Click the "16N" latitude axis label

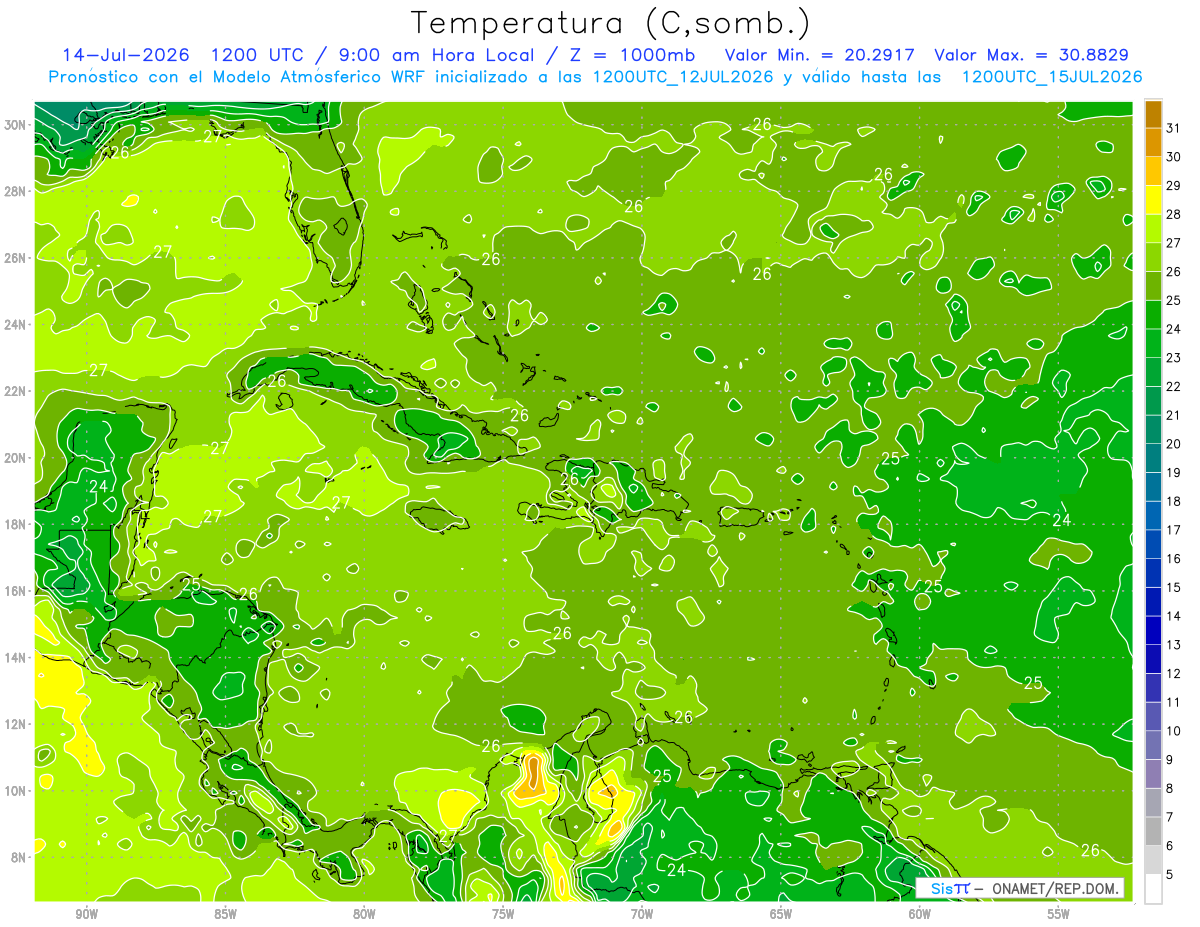coord(15,591)
